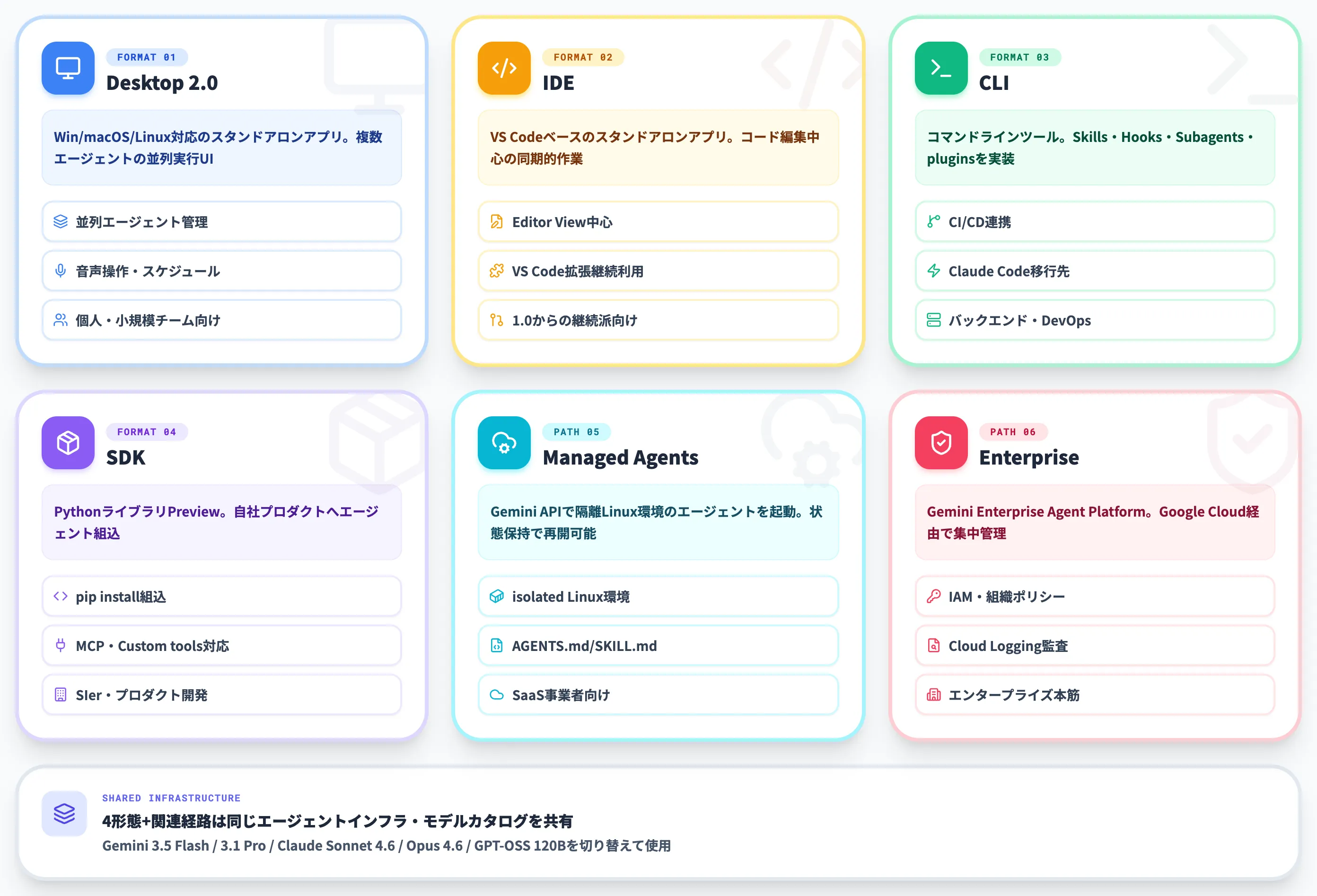Click the SDK card heading
The height and width of the screenshot is (896, 1317).
pyautogui.click(x=126, y=457)
